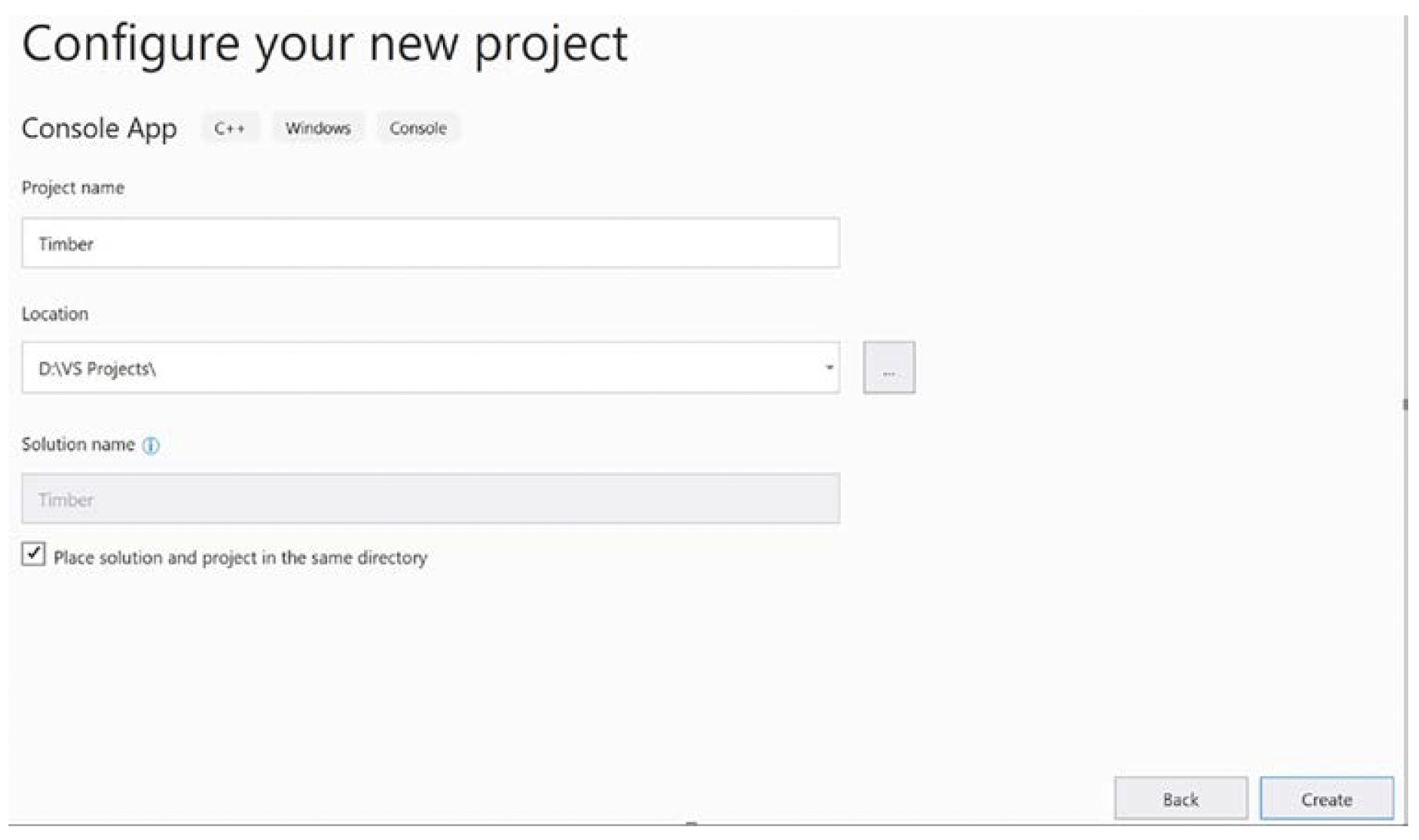Click the Location label

pos(55,314)
